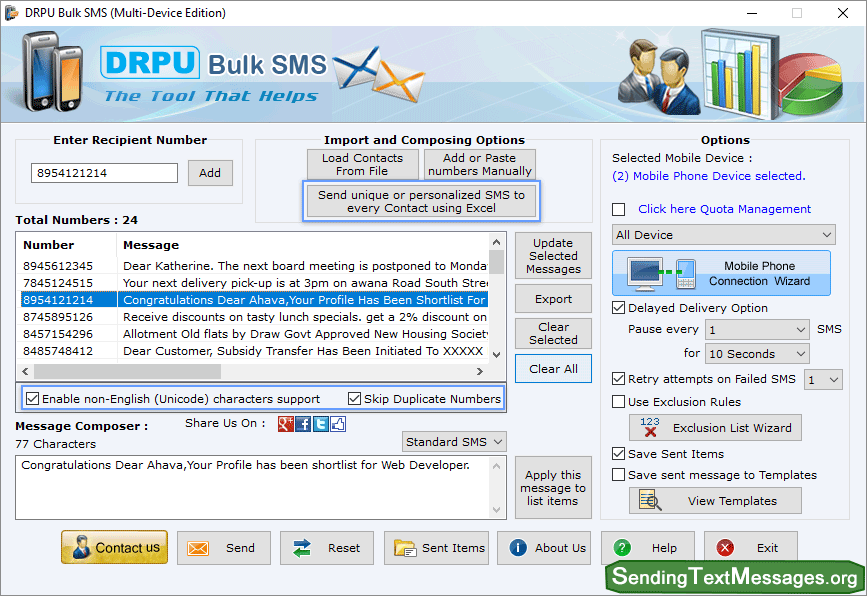Click the Export button
Image resolution: width=867 pixels, height=596 pixels.
pyautogui.click(x=553, y=299)
